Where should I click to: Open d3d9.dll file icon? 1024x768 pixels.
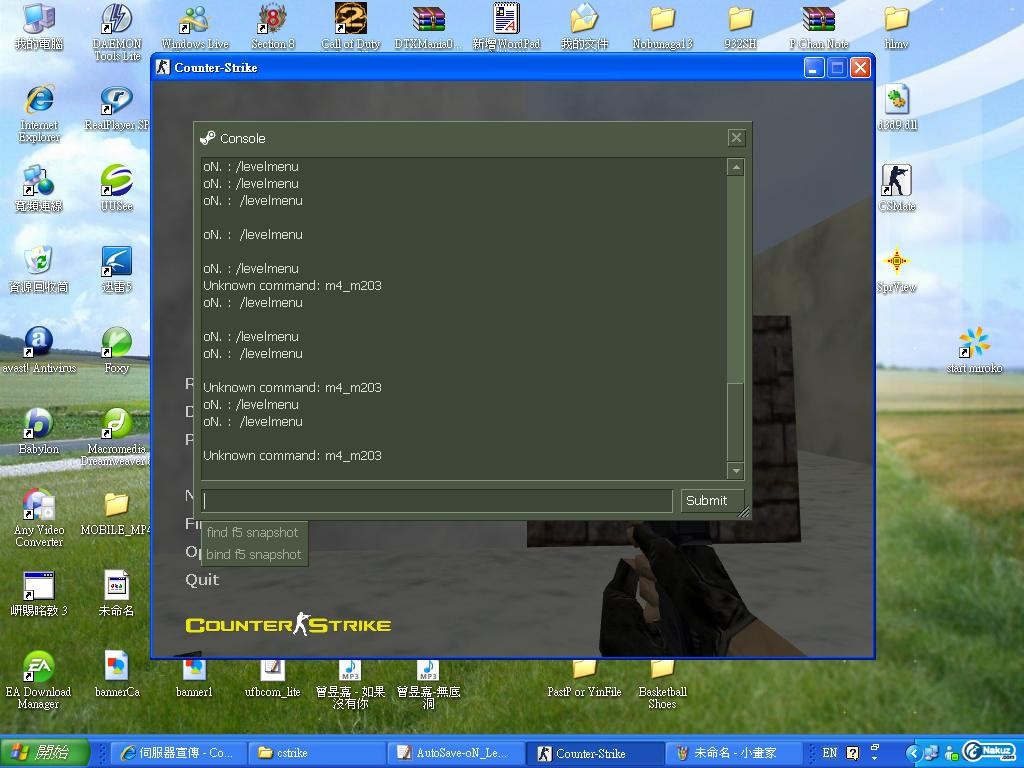897,108
